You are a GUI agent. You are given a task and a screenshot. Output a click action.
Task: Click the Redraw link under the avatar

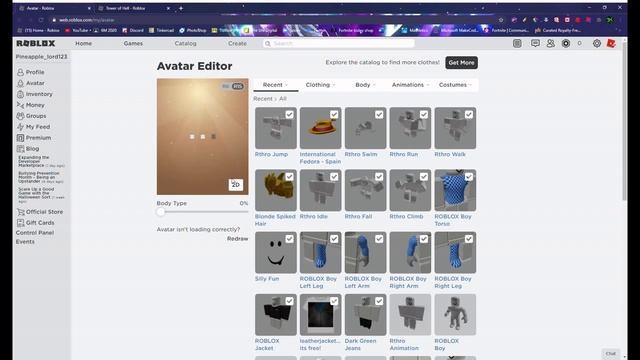point(238,239)
